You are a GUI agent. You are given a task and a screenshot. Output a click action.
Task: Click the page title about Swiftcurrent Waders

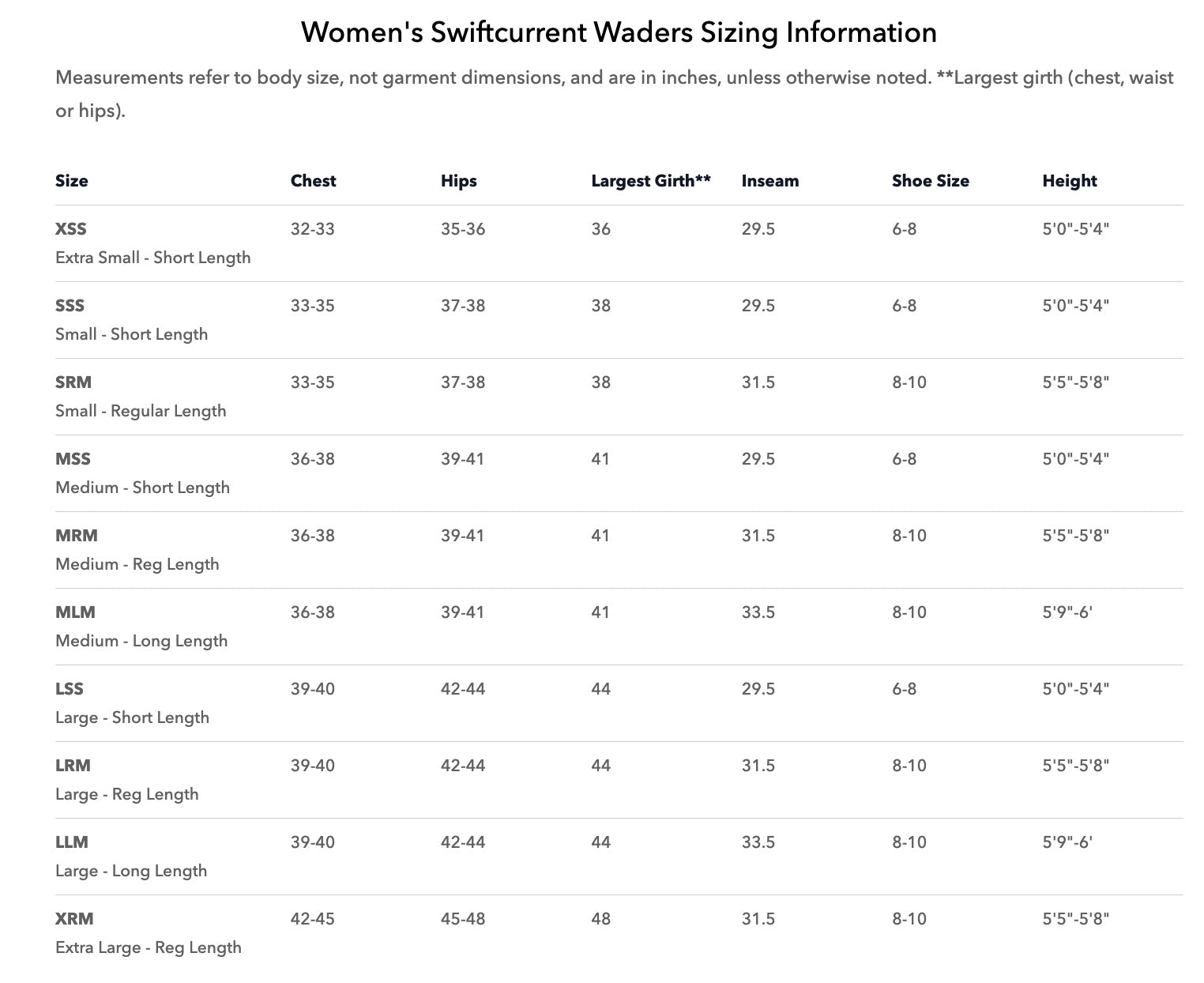(x=619, y=32)
